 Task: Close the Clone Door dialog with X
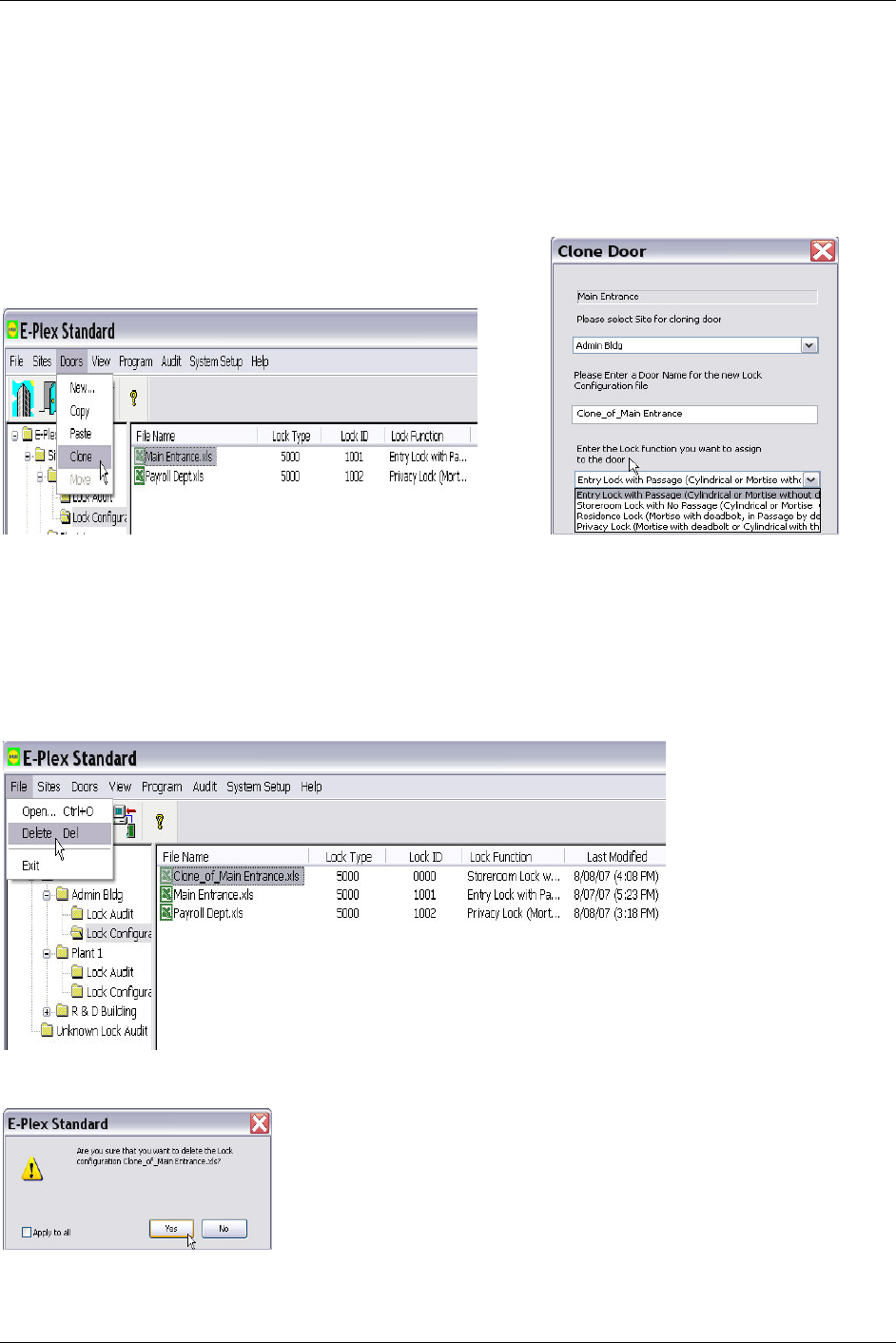[x=822, y=251]
